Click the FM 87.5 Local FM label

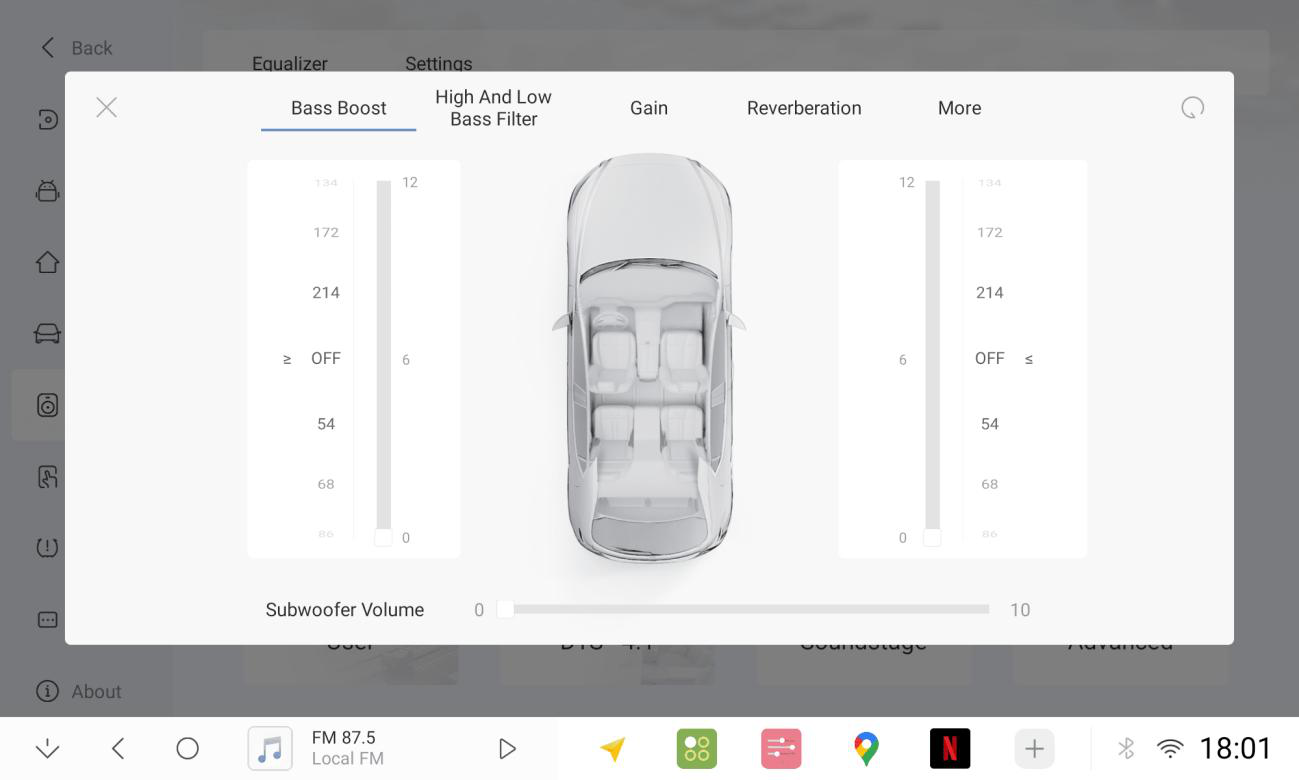pos(348,748)
